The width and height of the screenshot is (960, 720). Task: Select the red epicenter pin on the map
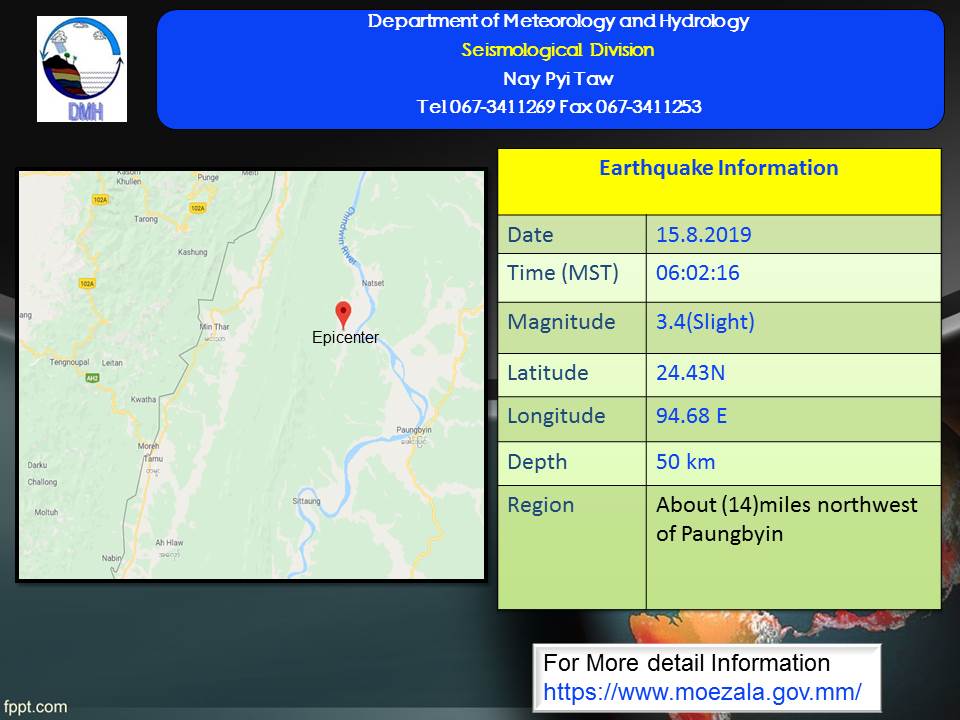(343, 315)
